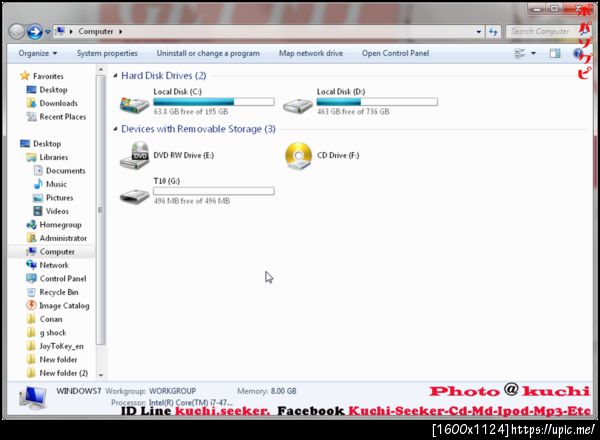The image size is (600, 440).
Task: Click the Image Catalog icon
Action: tap(31, 306)
